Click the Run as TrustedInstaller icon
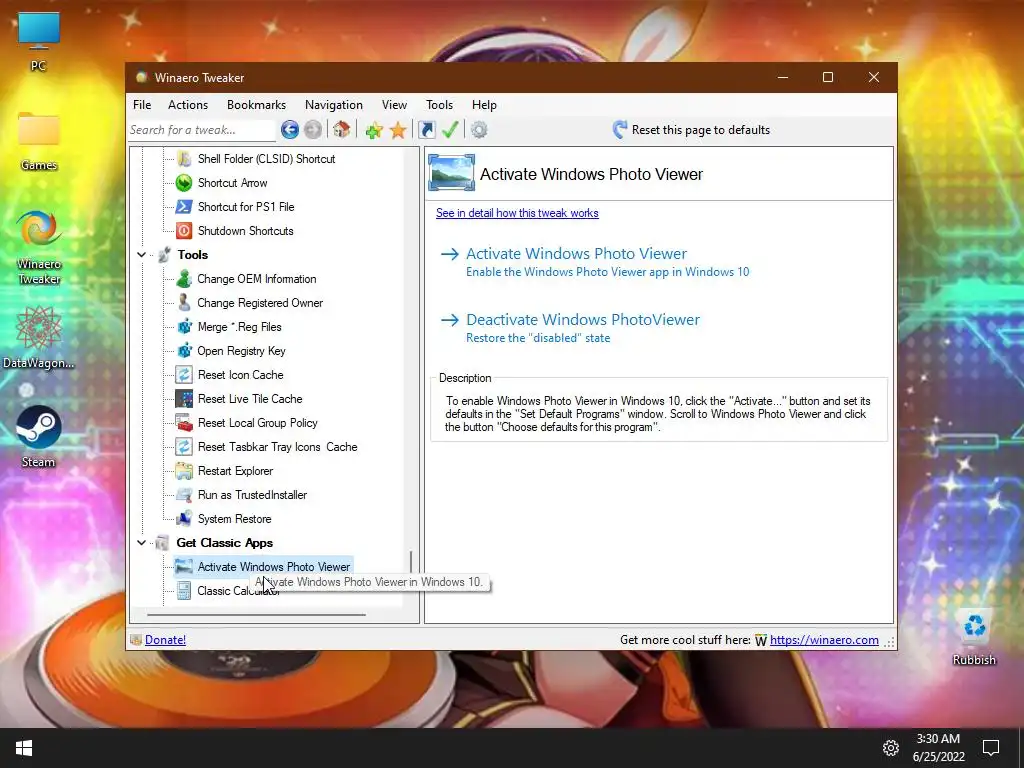 [184, 495]
